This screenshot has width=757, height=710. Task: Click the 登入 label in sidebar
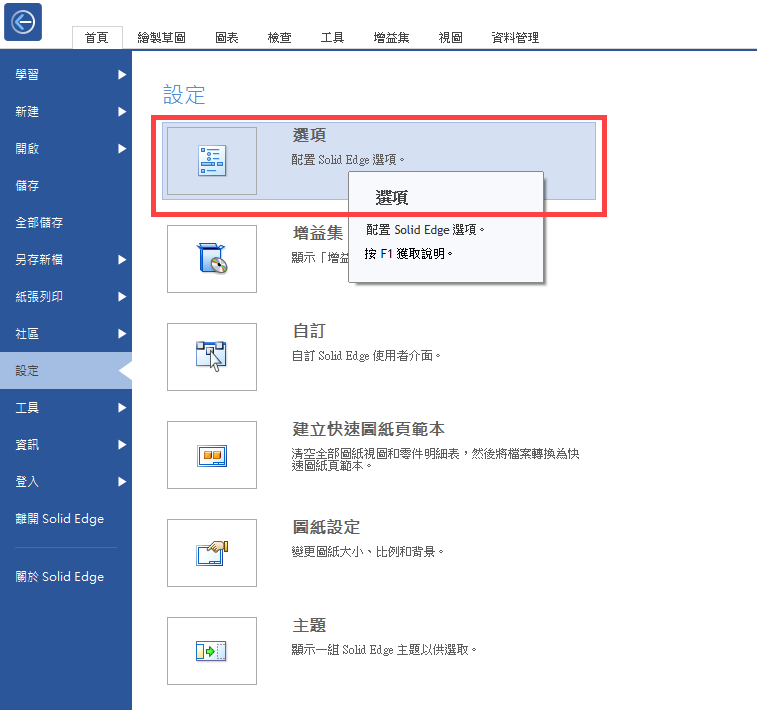27,482
